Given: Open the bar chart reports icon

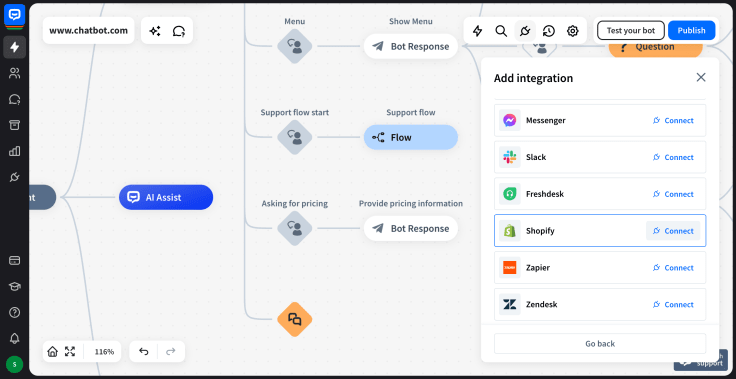Looking at the screenshot, I should pyautogui.click(x=15, y=151).
